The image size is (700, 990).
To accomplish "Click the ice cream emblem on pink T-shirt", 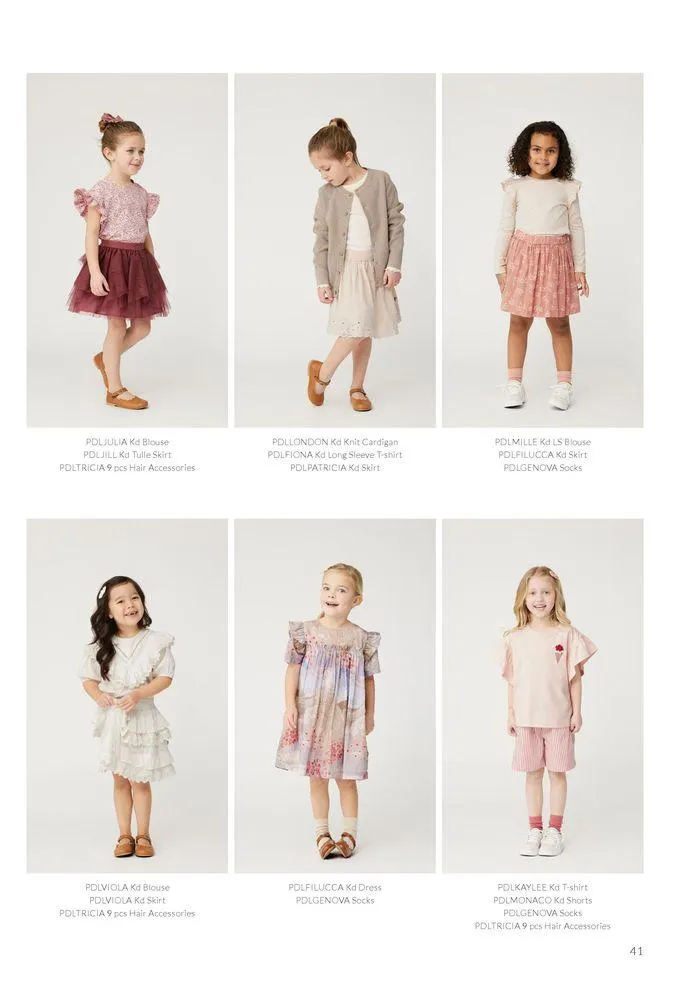I will (x=559, y=653).
